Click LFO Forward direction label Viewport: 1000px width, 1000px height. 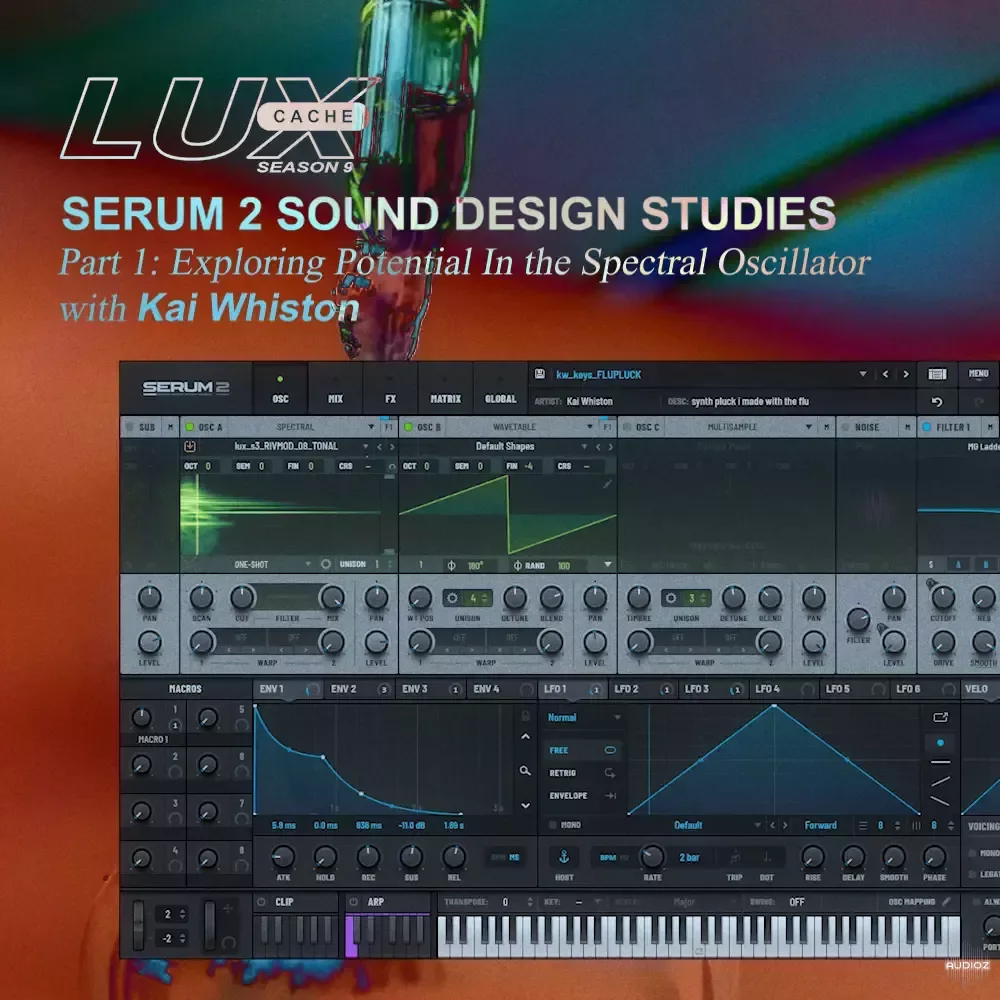pyautogui.click(x=820, y=825)
